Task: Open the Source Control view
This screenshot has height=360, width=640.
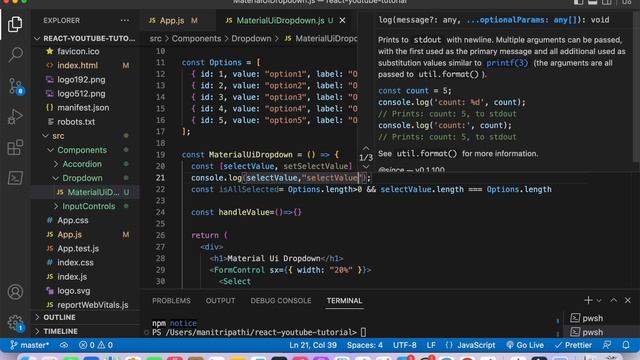Action: pyautogui.click(x=16, y=86)
